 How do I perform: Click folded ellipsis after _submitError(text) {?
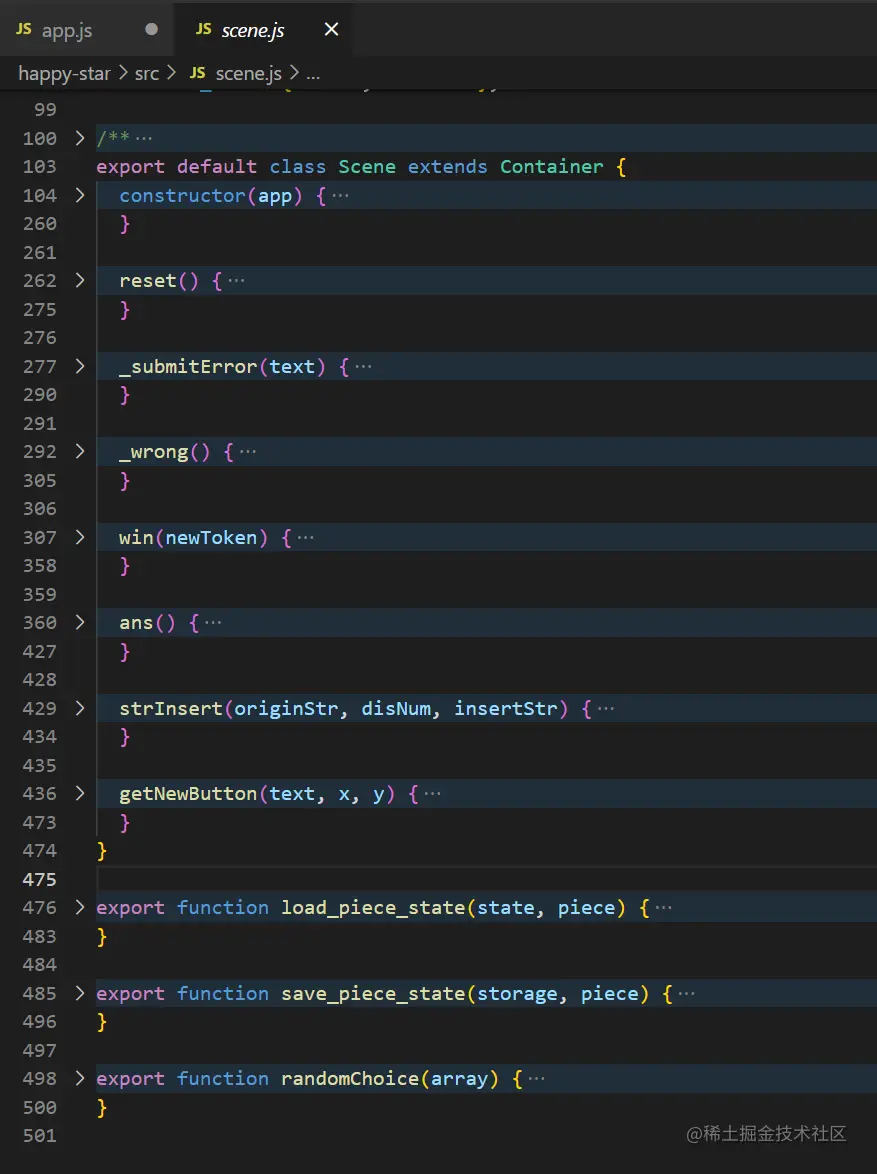[363, 367]
